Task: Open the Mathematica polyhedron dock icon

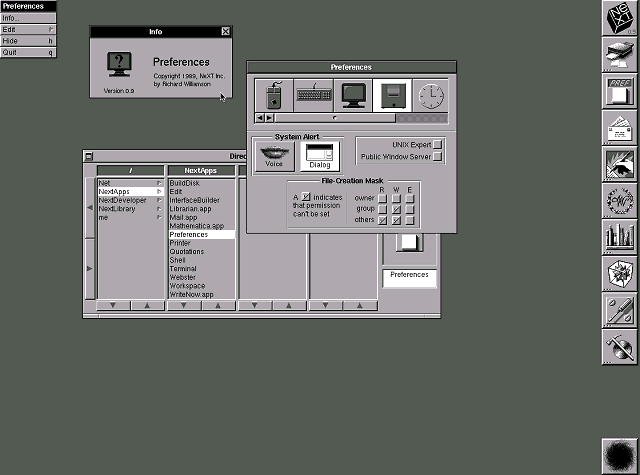Action: click(620, 274)
